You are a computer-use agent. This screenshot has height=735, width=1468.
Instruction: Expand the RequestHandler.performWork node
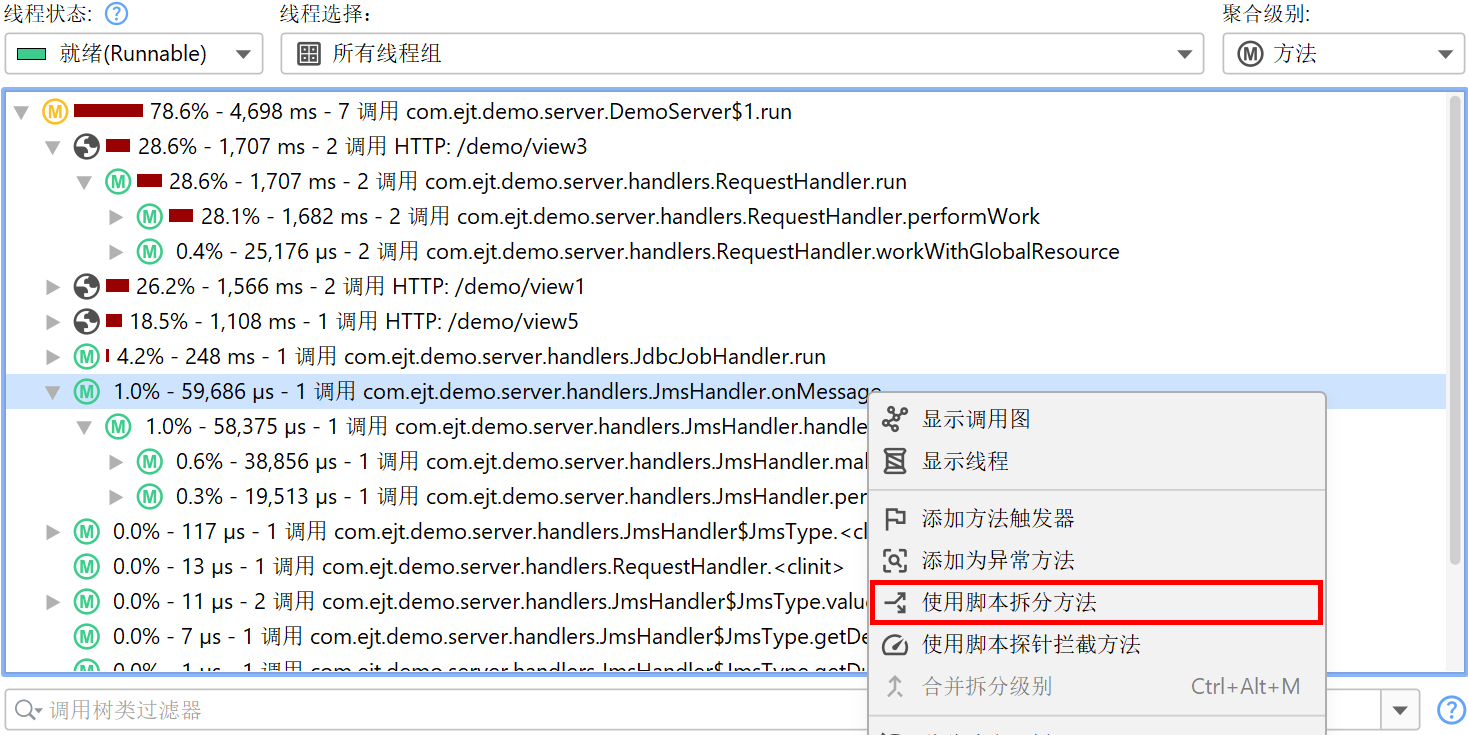(x=116, y=216)
